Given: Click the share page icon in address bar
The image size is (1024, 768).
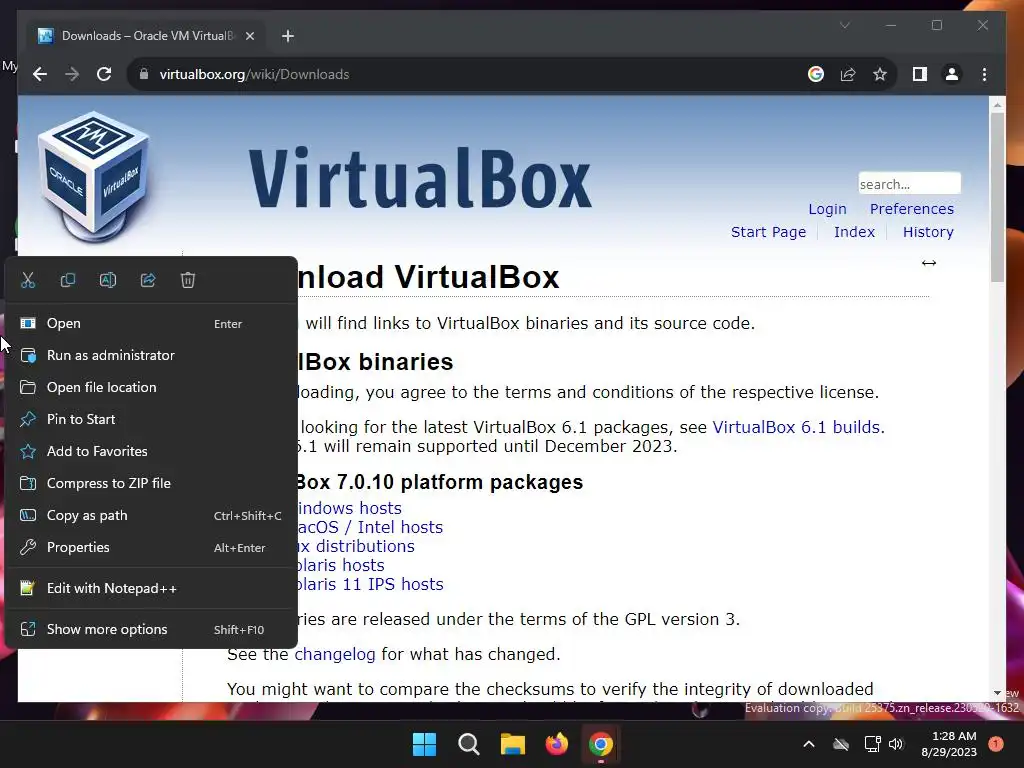Looking at the screenshot, I should (848, 74).
